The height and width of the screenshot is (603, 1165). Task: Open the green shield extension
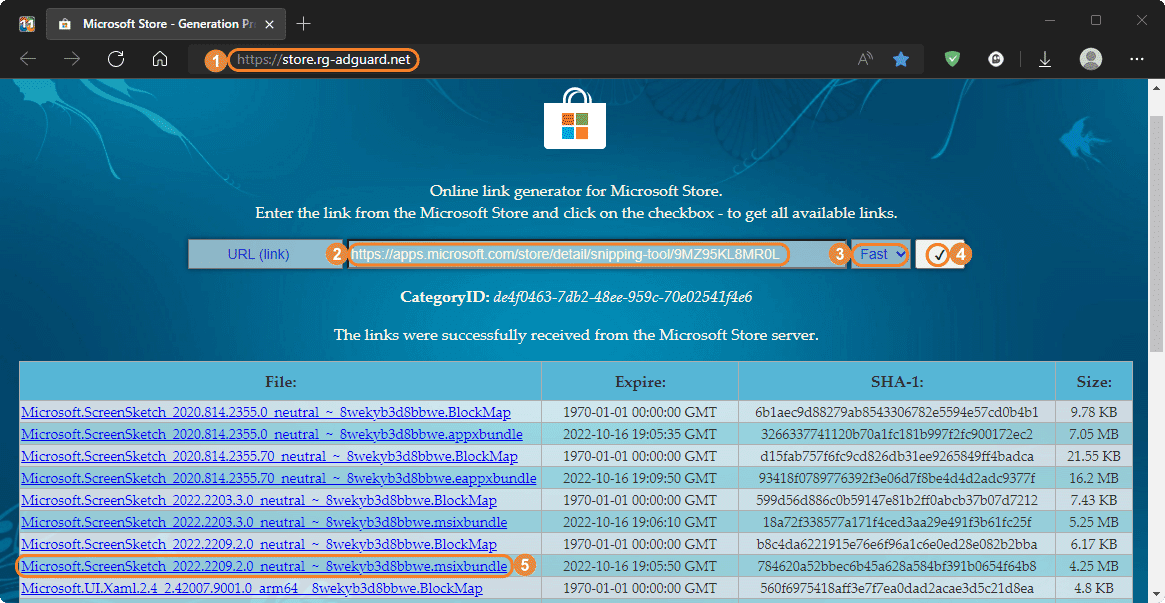(x=953, y=59)
